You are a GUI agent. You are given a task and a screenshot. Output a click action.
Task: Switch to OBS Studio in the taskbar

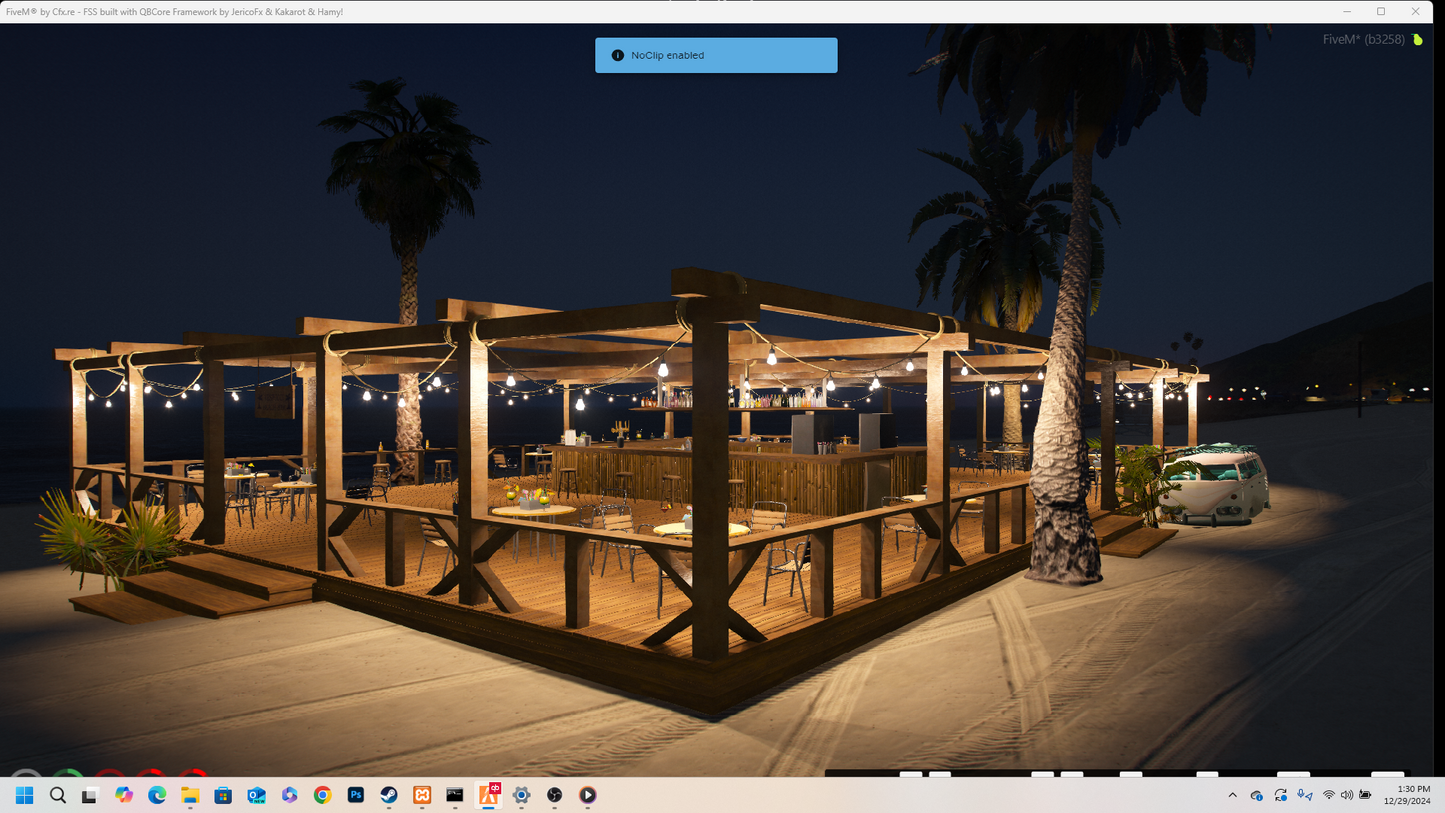[554, 795]
